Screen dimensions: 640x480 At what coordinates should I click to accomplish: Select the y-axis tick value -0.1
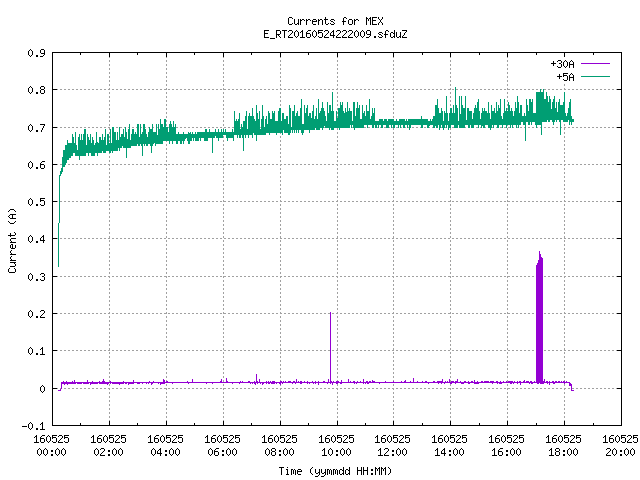(33, 427)
